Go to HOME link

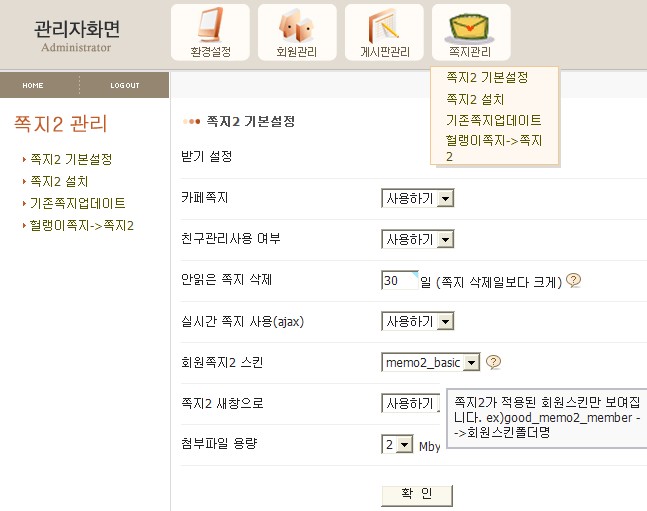(33, 85)
